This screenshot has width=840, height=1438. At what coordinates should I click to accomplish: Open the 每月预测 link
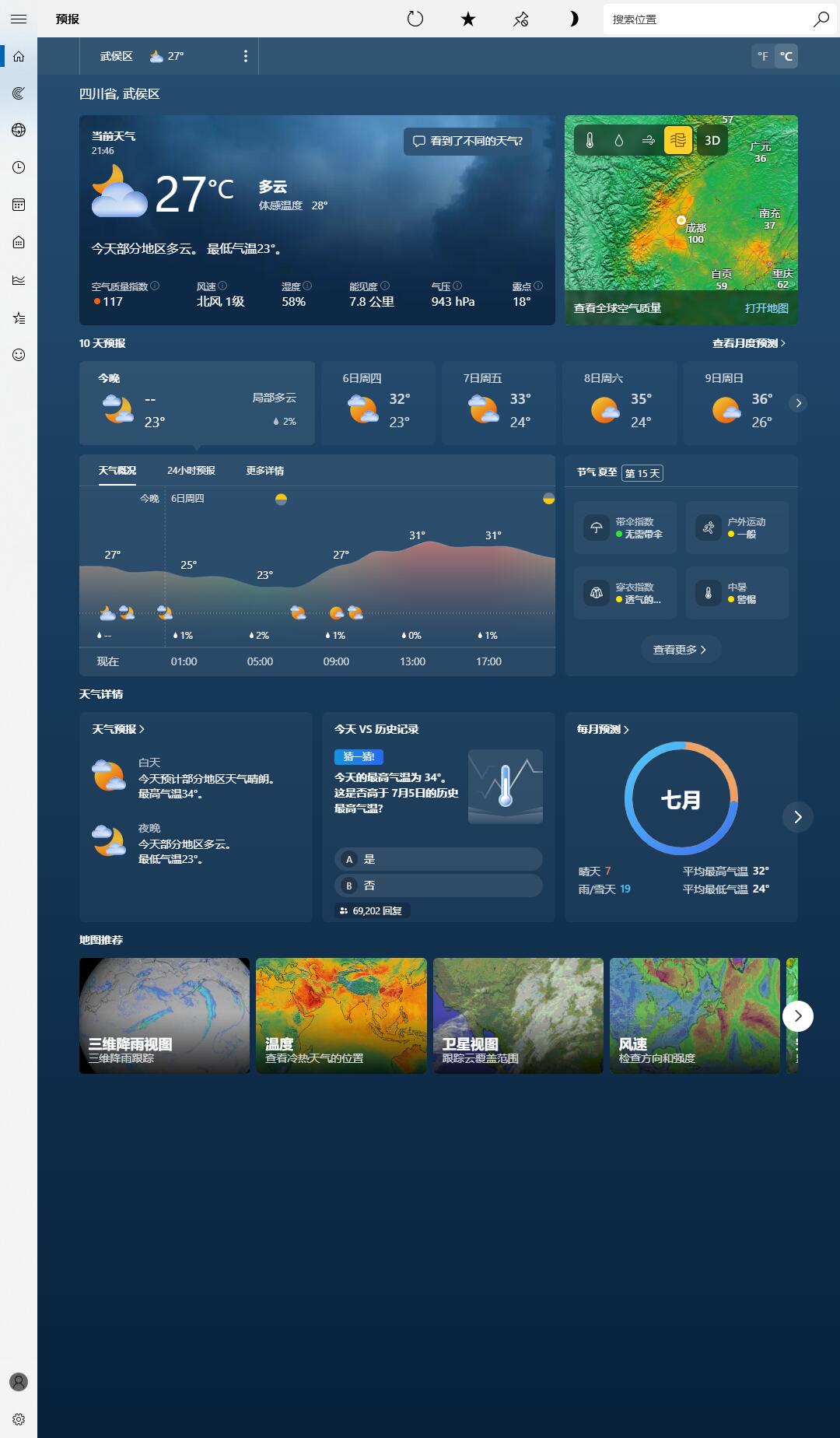(x=603, y=729)
